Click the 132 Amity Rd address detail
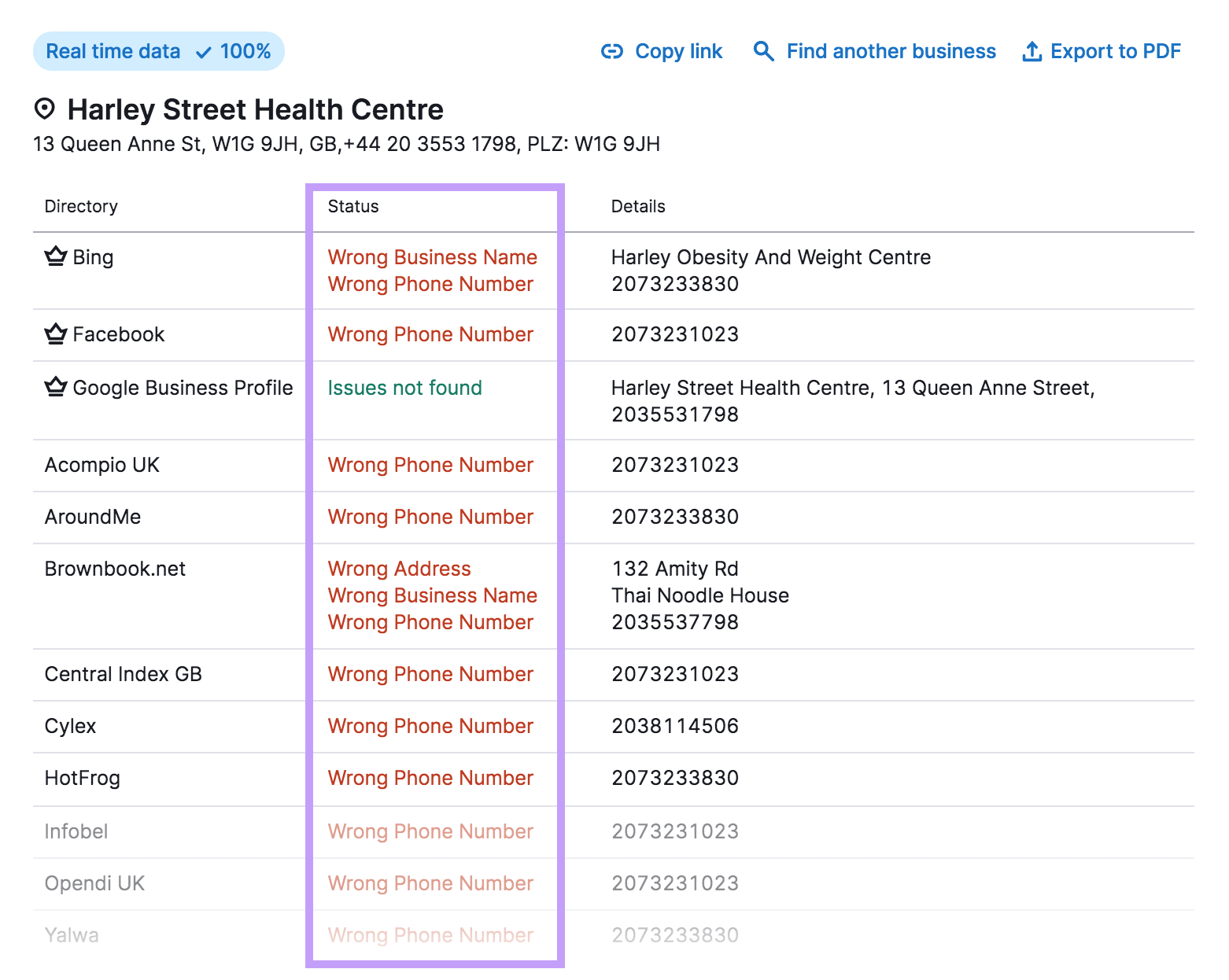 click(x=675, y=569)
